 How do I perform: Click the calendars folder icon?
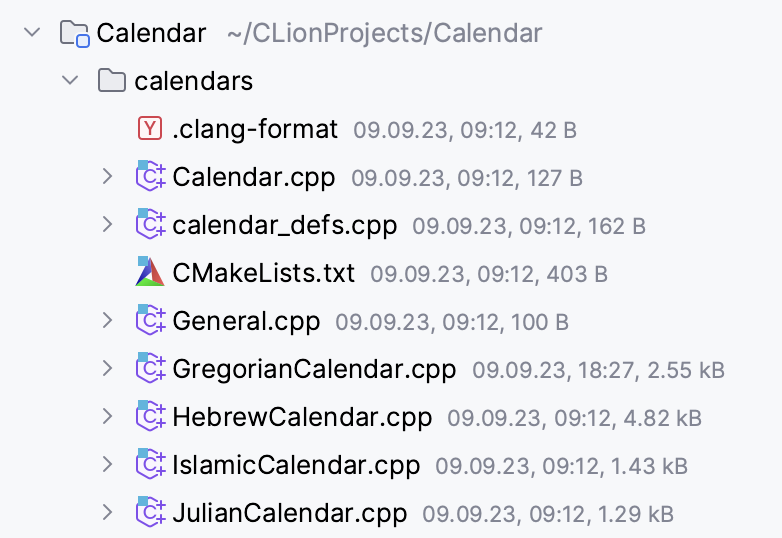coord(111,81)
